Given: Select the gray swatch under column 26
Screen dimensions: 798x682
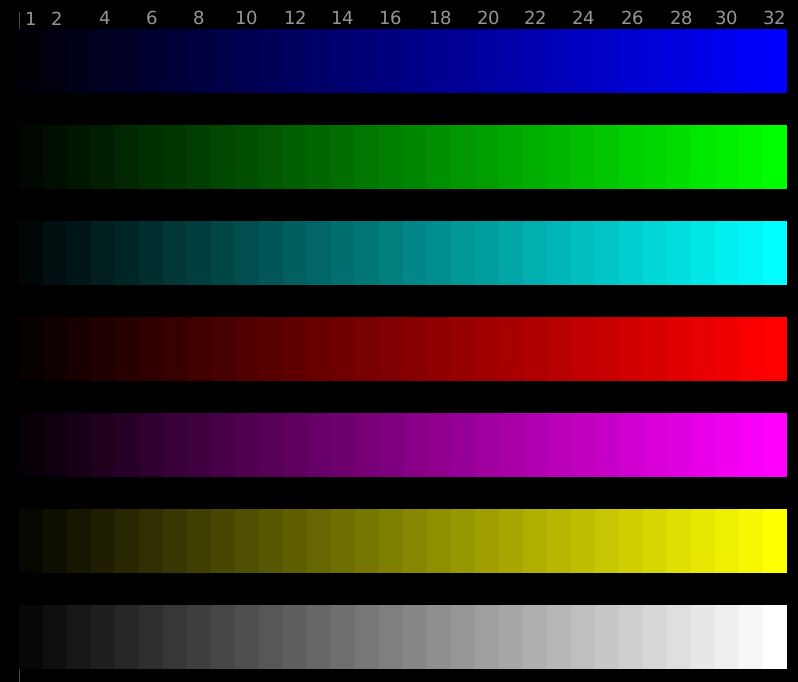Looking at the screenshot, I should [631, 637].
